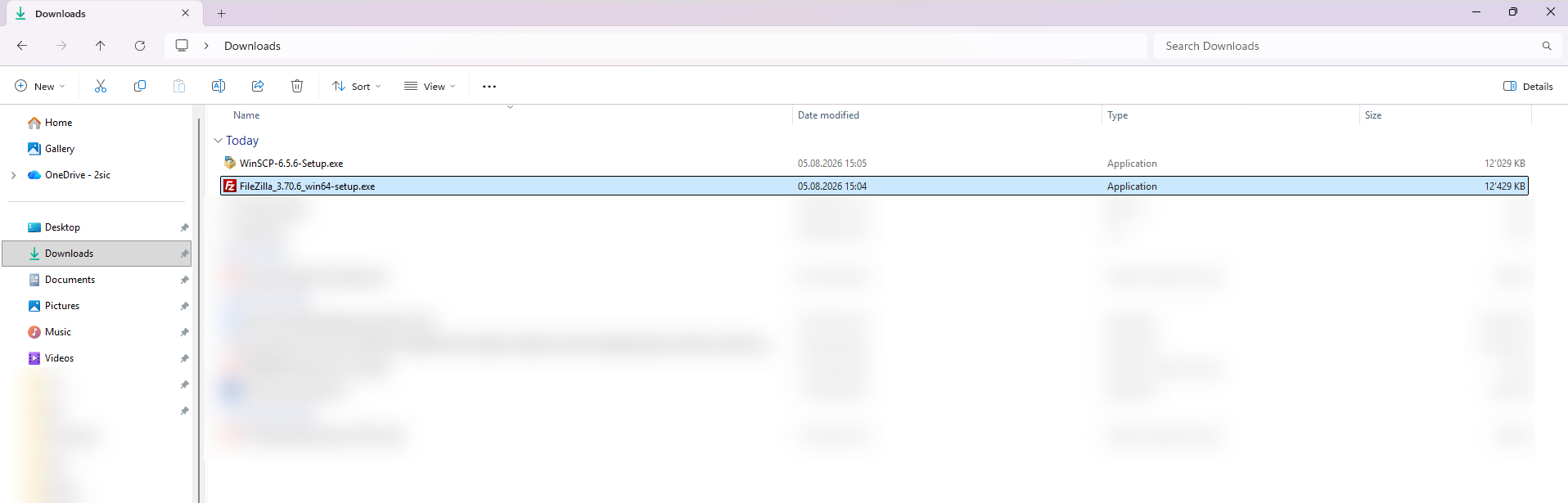Open Pictures in quick access
Viewport: 1568px width, 503px height.
click(97, 306)
